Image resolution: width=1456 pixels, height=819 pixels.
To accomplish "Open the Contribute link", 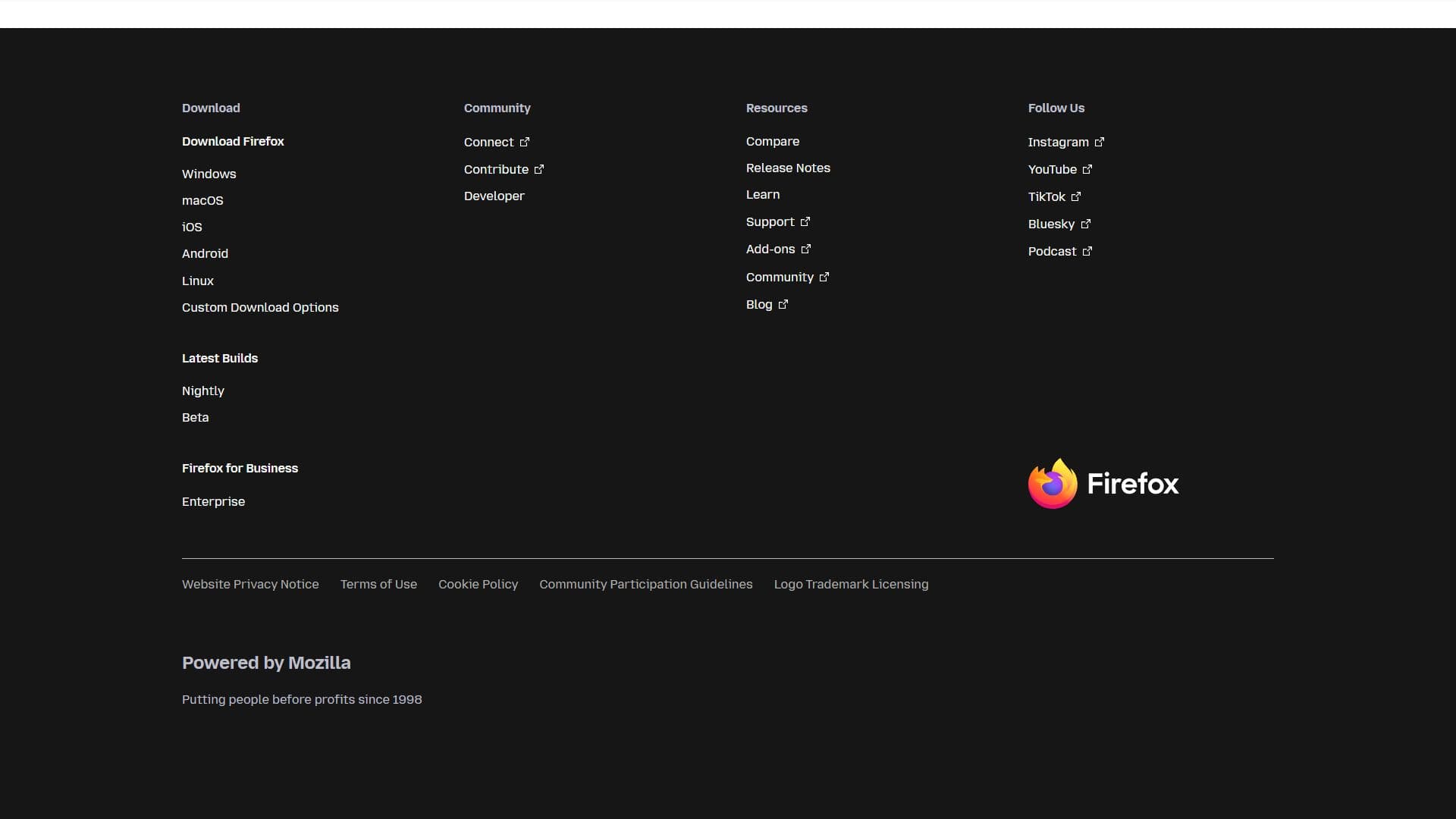I will coord(496,169).
